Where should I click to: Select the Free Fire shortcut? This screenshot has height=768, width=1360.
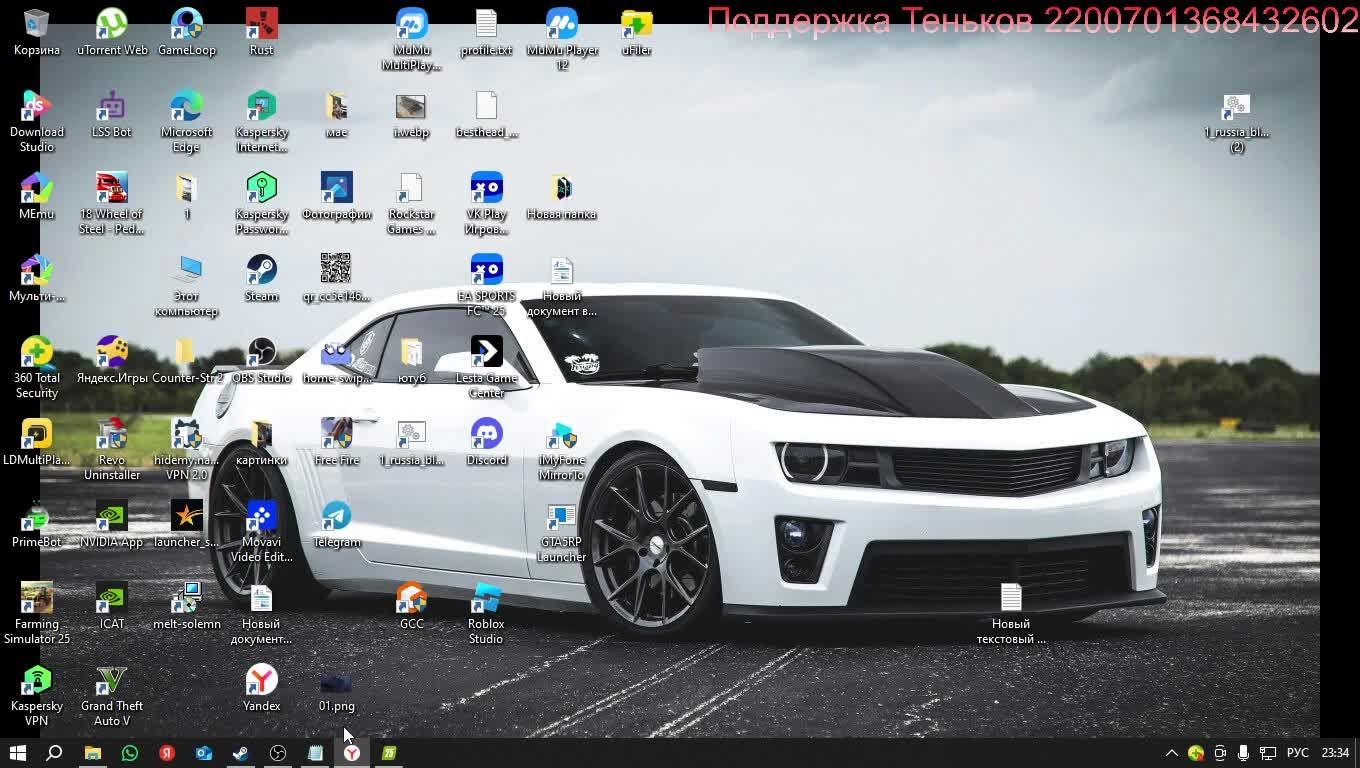(336, 442)
